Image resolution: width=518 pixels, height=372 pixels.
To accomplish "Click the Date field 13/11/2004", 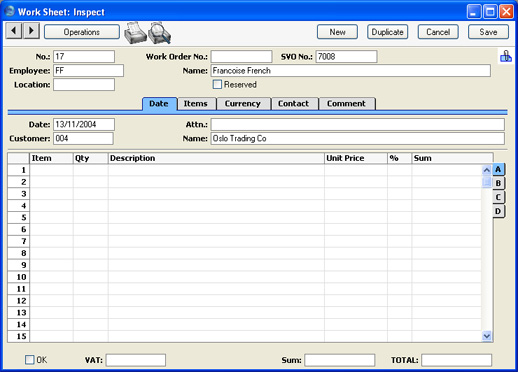I will point(84,124).
